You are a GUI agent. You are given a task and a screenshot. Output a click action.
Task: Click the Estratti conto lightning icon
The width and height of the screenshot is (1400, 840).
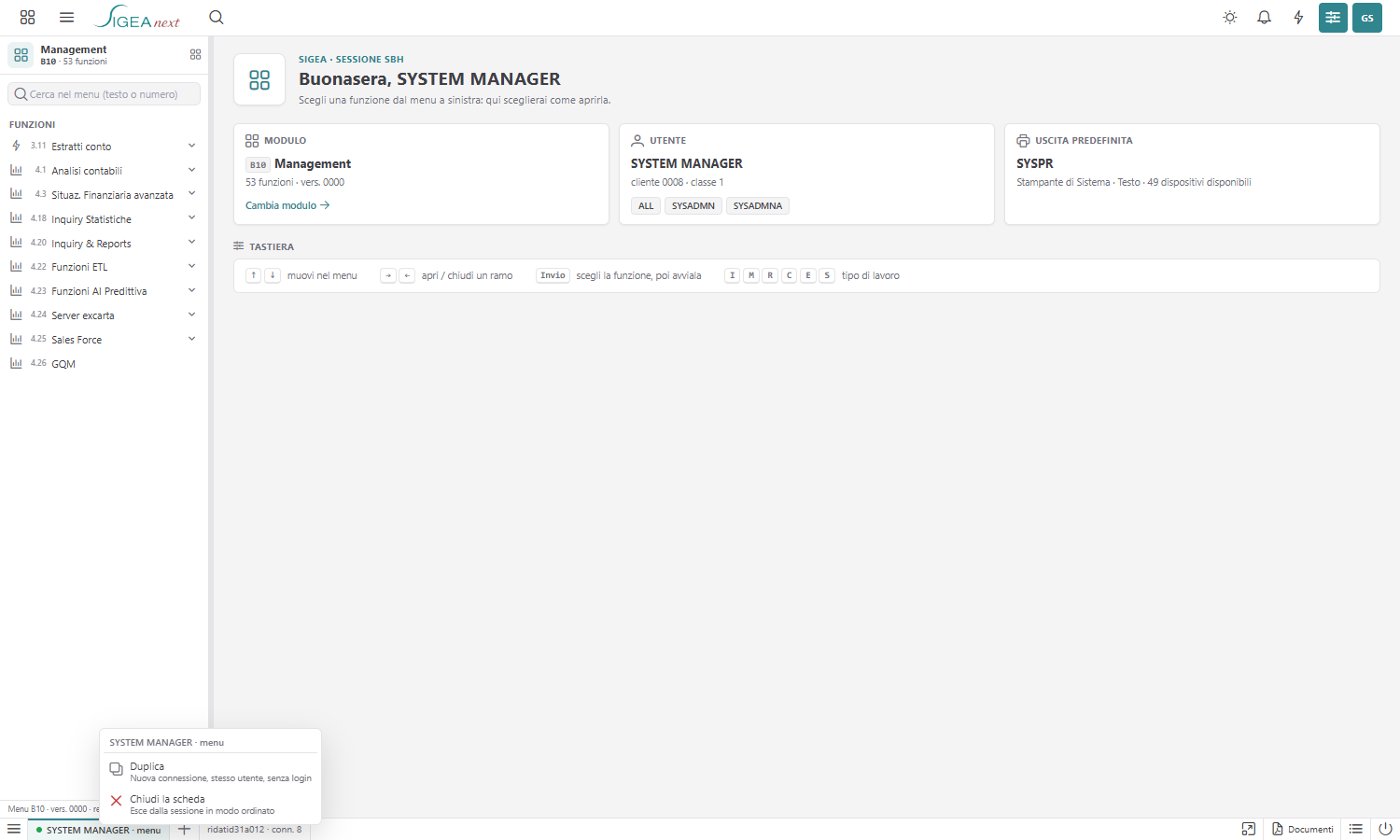(16, 146)
